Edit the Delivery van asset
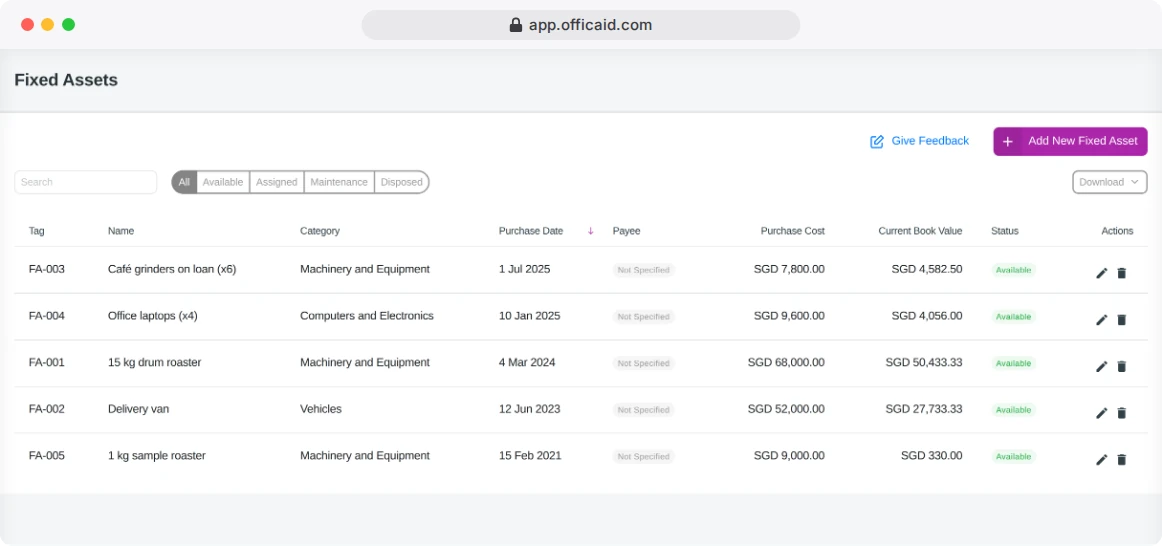 [x=1101, y=413]
